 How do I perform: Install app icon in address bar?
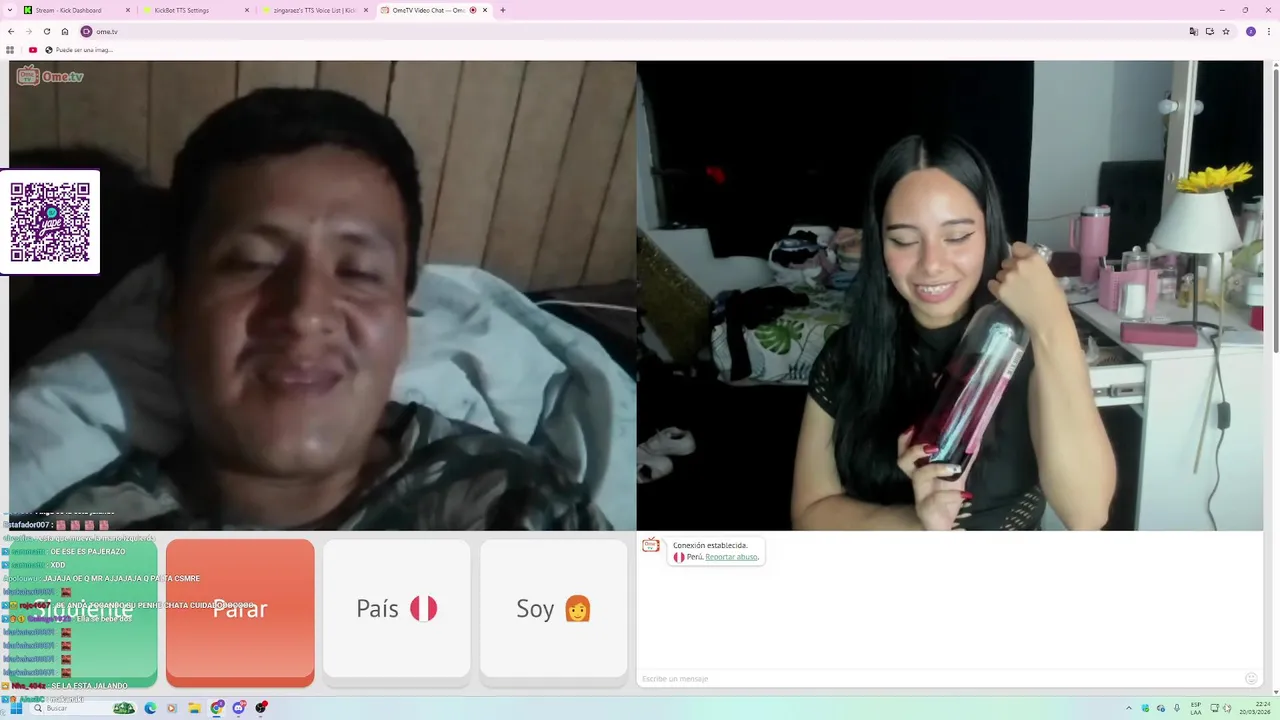point(1209,31)
